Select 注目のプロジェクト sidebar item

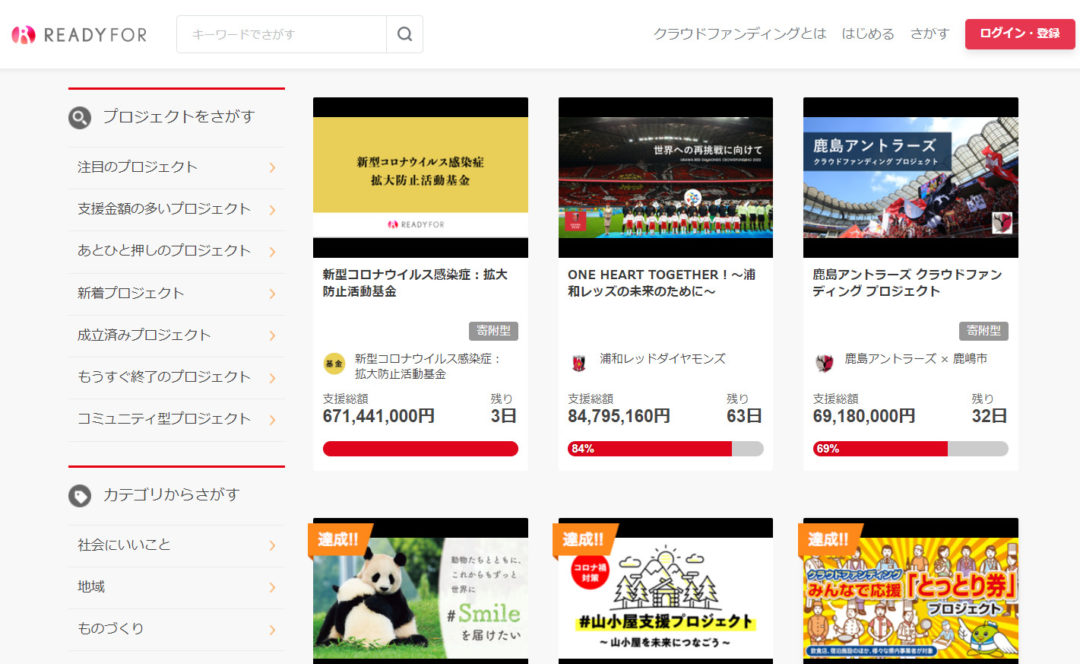point(176,167)
